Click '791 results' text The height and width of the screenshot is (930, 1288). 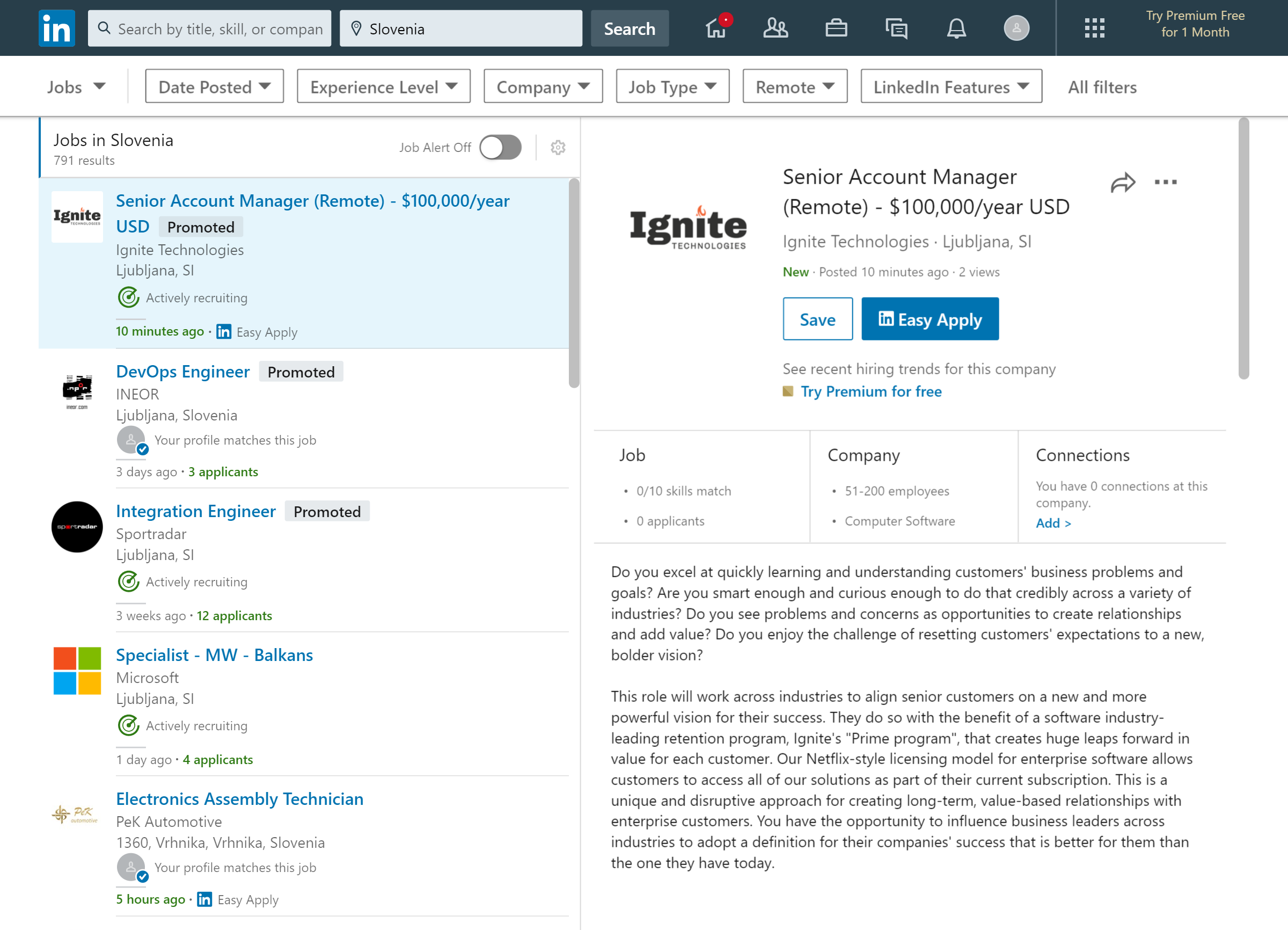coord(84,161)
